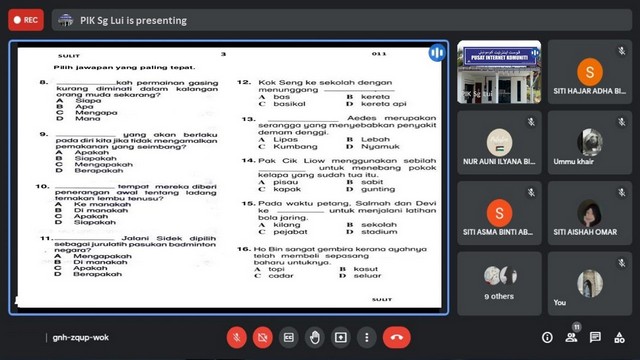
Task: Open the meeting details info icon
Action: 547,338
